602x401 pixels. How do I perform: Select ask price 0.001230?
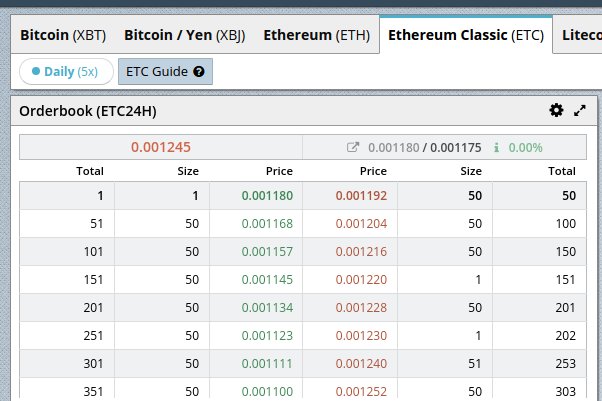click(361, 336)
